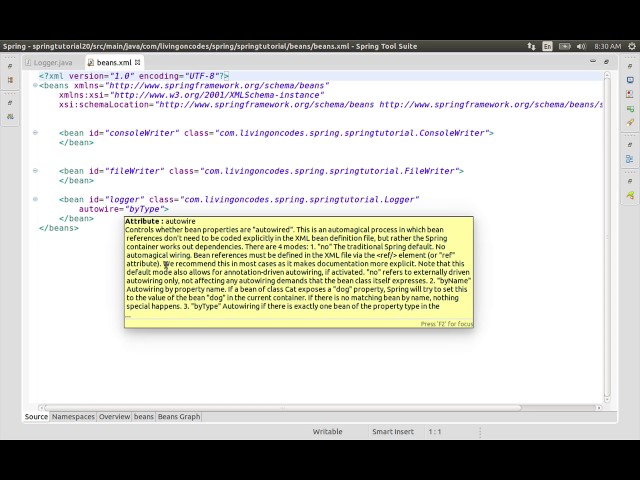Open the green stacked-boxes view icon in right trim

tap(630, 109)
